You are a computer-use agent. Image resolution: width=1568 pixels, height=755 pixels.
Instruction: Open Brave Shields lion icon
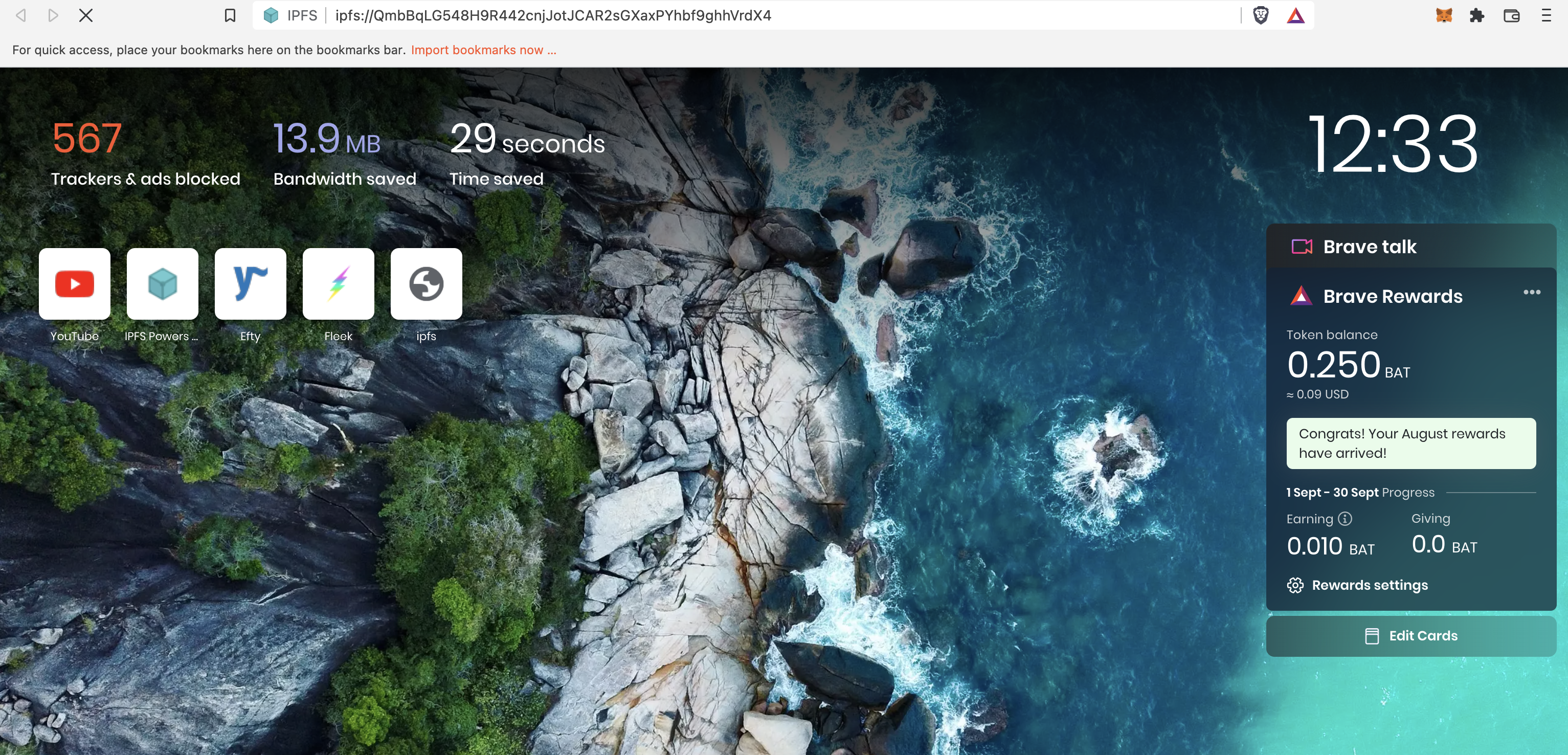[1261, 15]
